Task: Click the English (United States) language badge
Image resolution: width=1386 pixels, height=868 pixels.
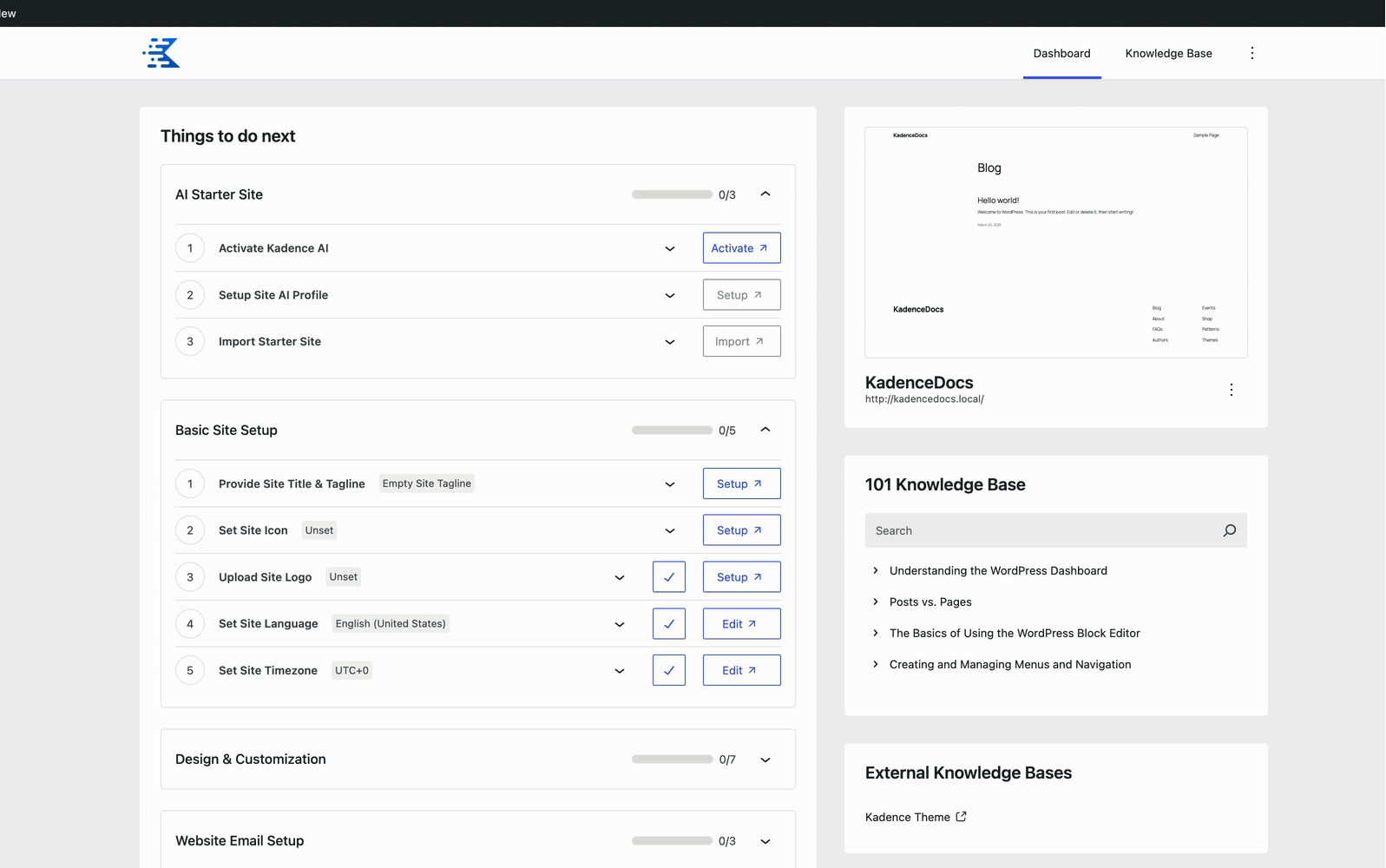Action: click(391, 624)
